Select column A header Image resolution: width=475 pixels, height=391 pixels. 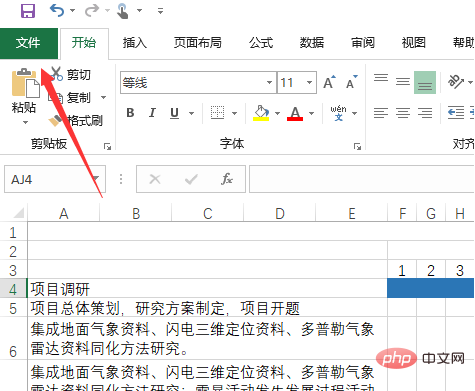(64, 213)
